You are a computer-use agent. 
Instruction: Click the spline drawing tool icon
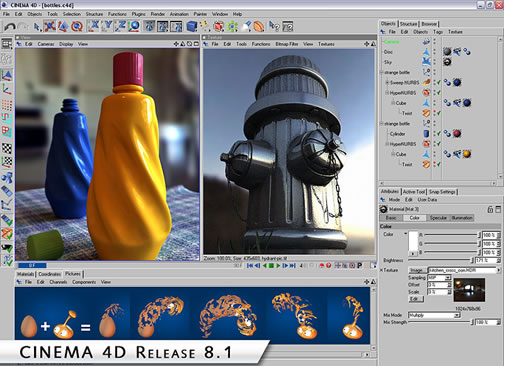204,26
